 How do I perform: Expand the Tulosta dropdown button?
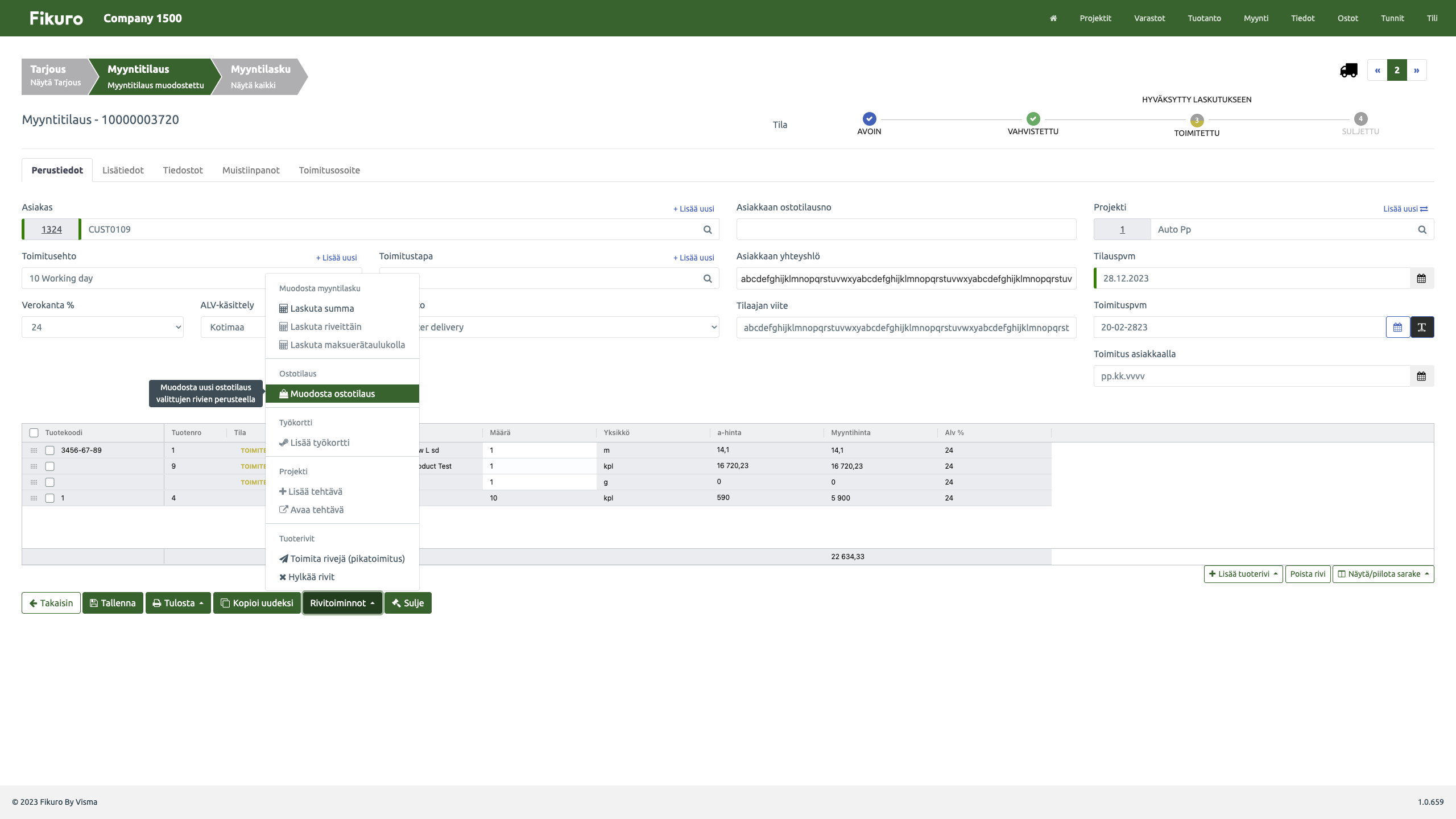(x=178, y=603)
